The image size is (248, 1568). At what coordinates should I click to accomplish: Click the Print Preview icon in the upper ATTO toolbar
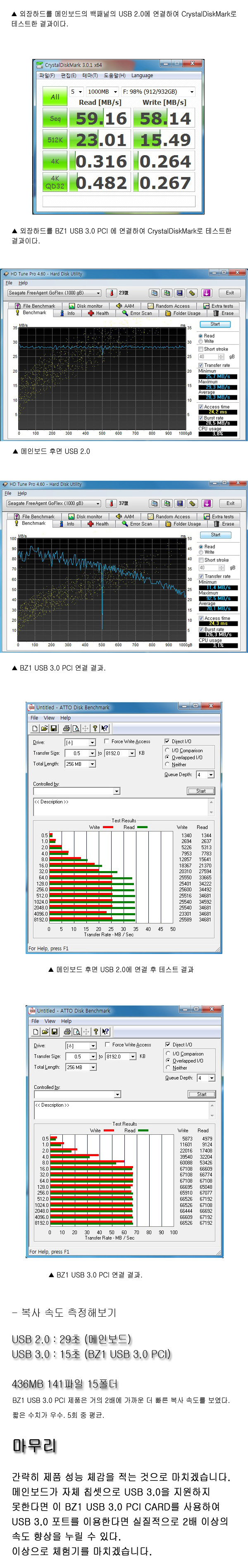point(76,728)
